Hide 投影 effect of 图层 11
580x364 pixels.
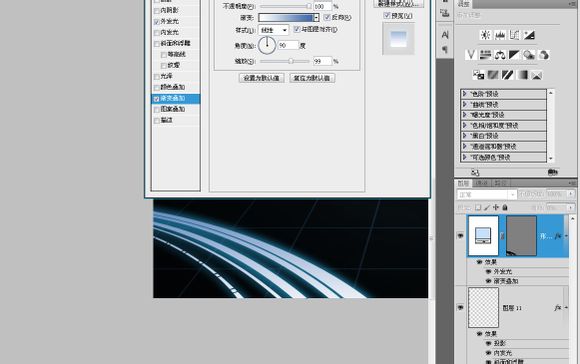[488, 343]
